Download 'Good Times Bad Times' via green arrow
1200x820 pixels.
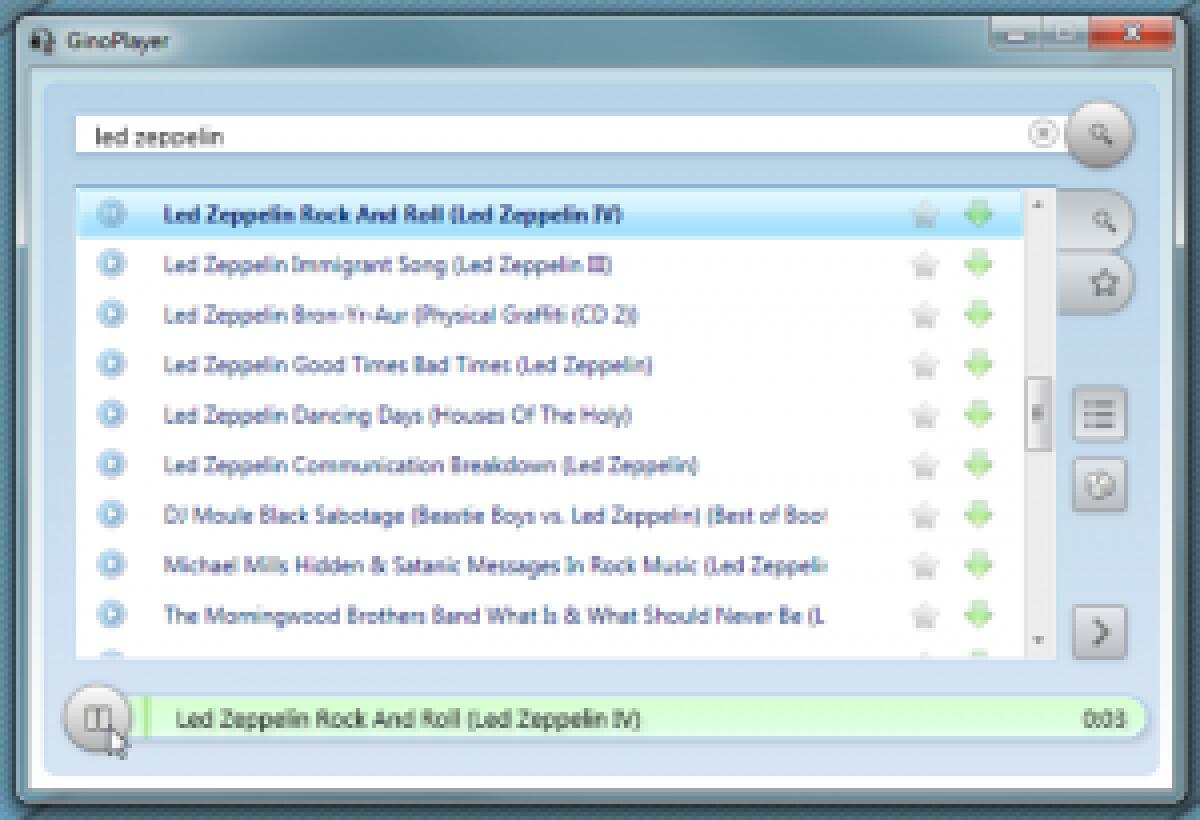pyautogui.click(x=978, y=364)
